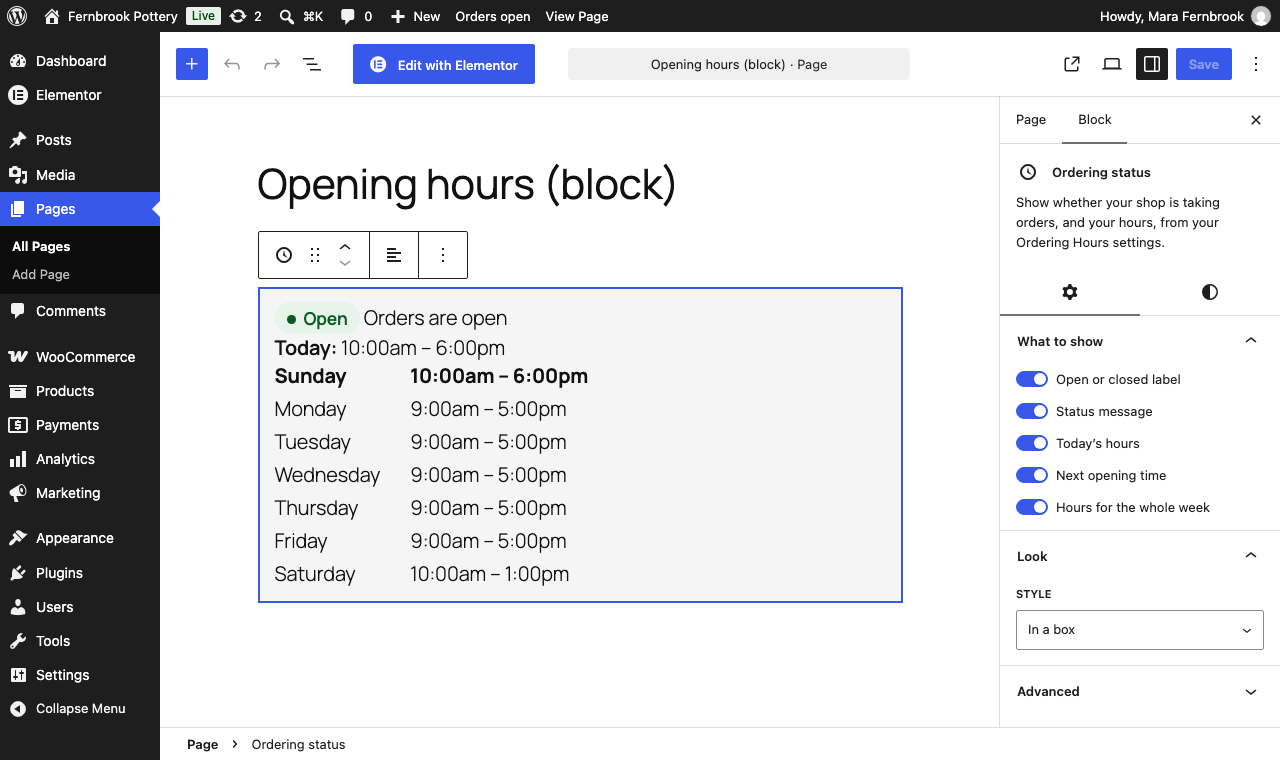Move the block up

tap(345, 247)
